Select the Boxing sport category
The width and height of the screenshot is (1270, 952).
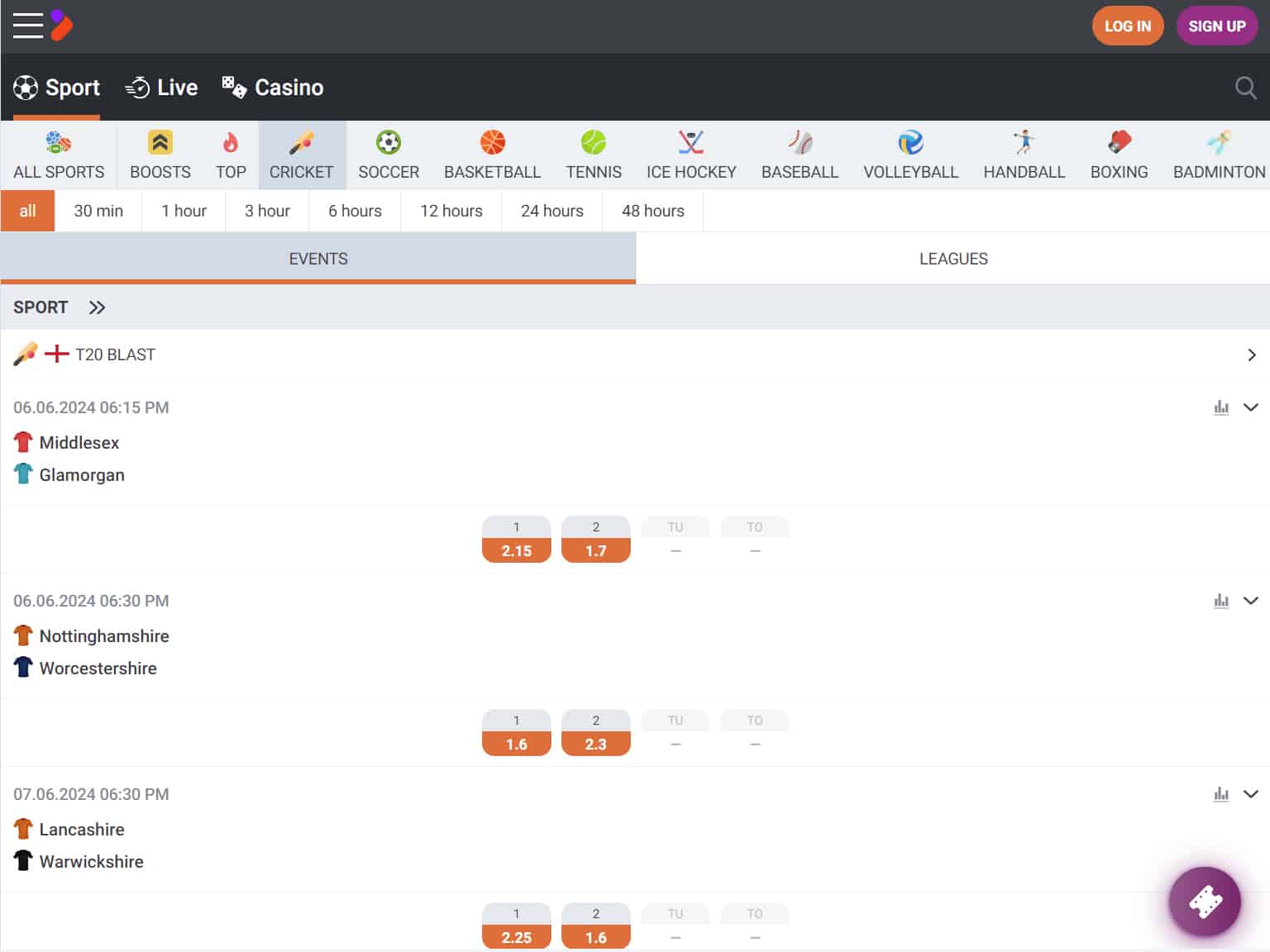1119,155
